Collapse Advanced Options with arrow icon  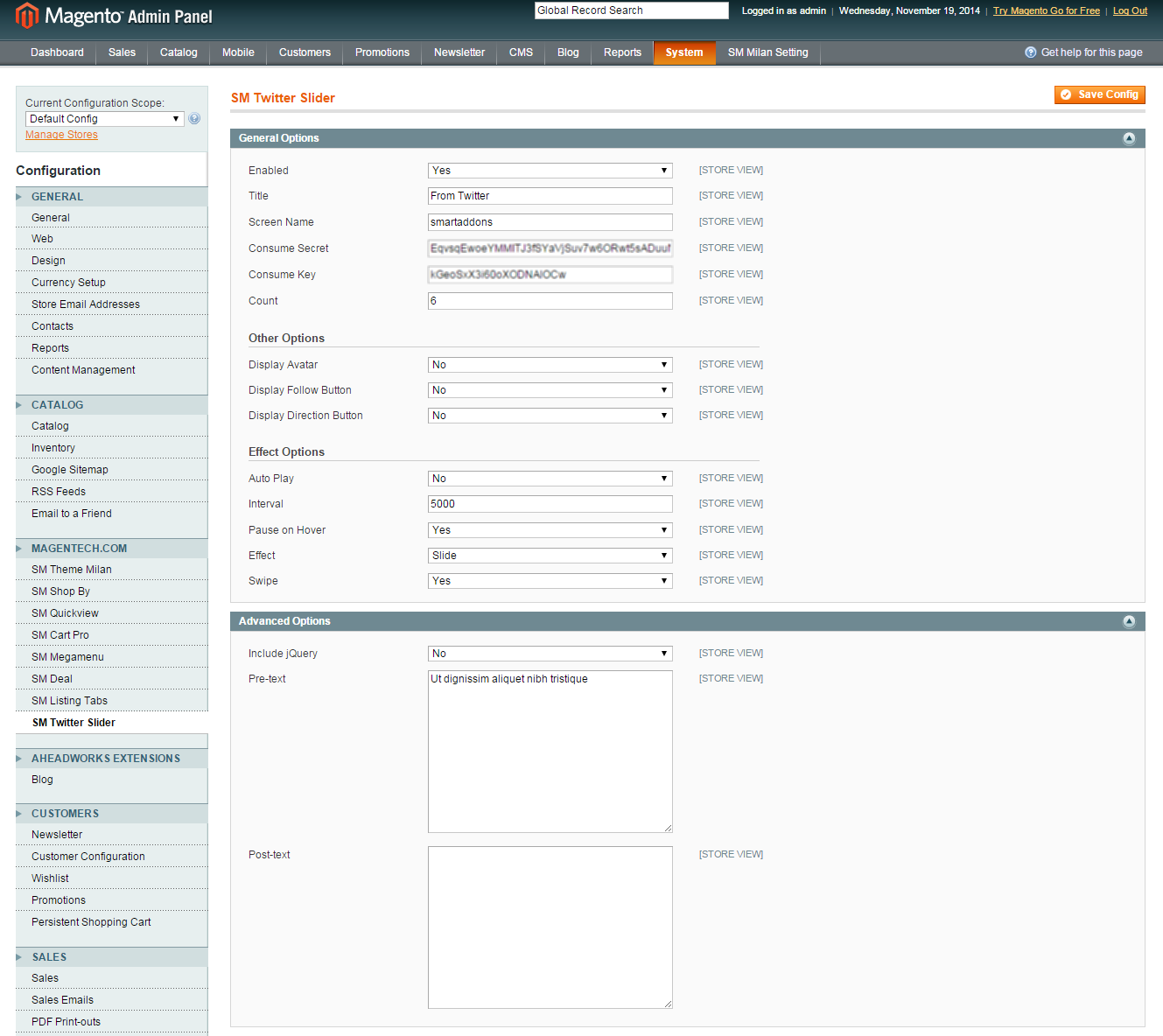coord(1129,621)
